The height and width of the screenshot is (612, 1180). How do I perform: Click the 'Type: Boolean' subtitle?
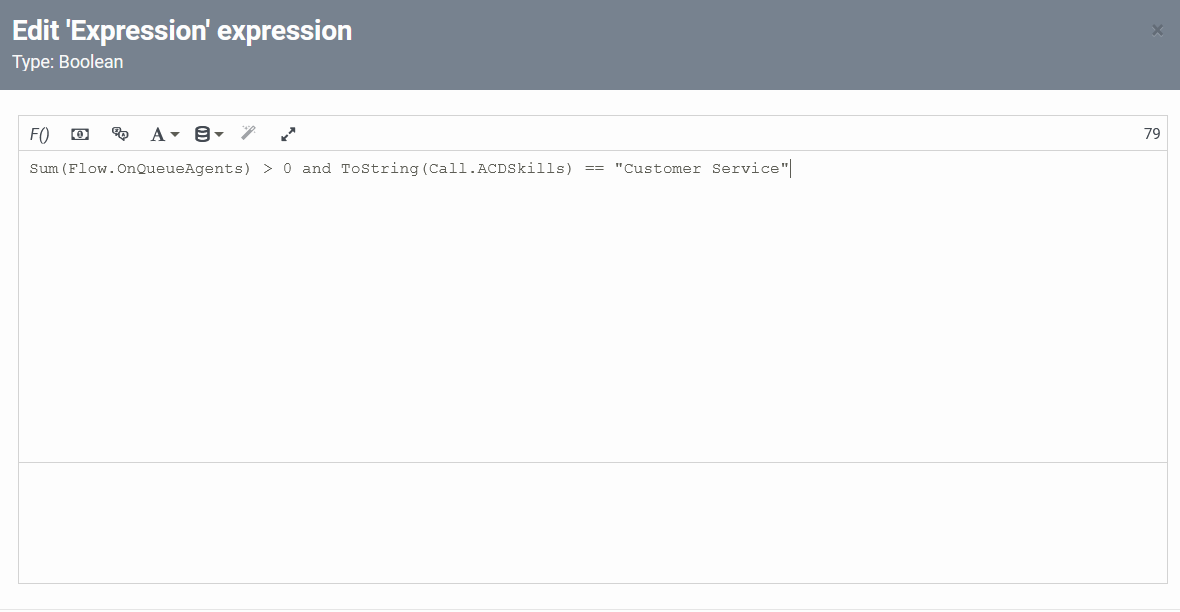[x=68, y=62]
